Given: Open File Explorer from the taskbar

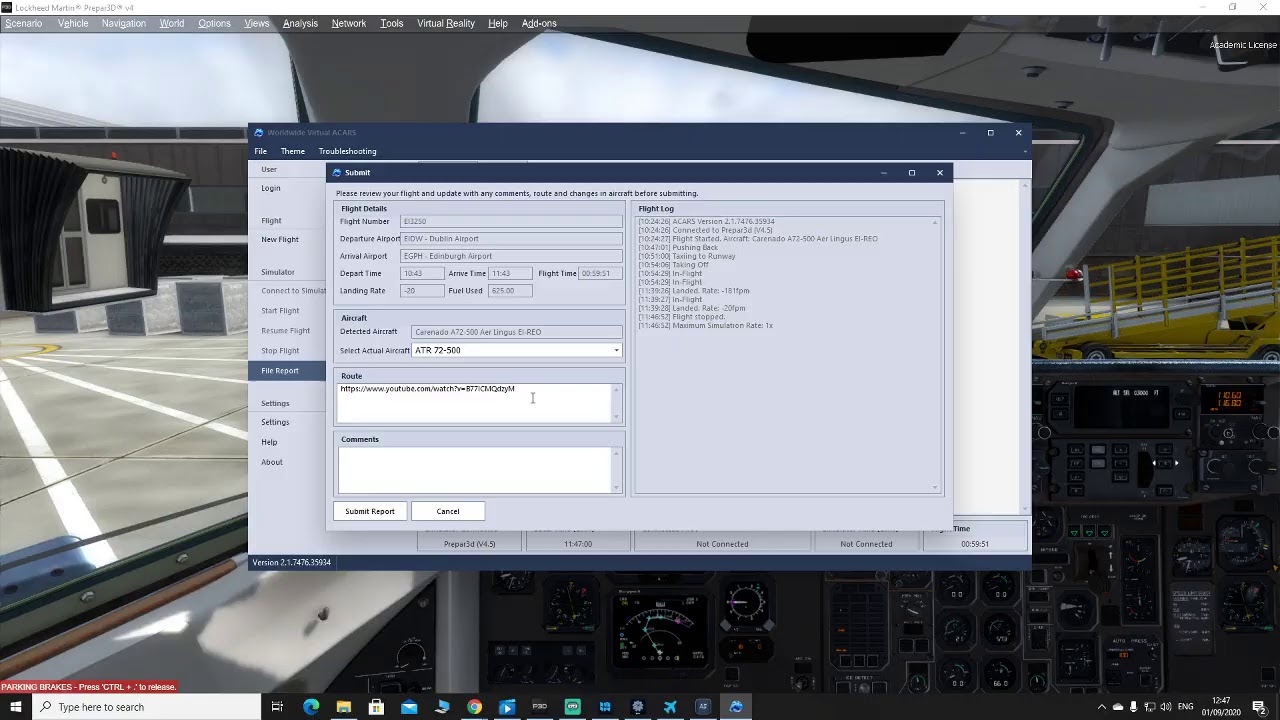Looking at the screenshot, I should (x=343, y=707).
